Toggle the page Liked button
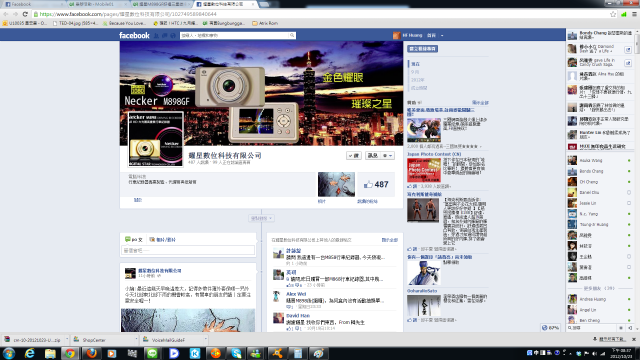The image size is (640, 360). [354, 156]
